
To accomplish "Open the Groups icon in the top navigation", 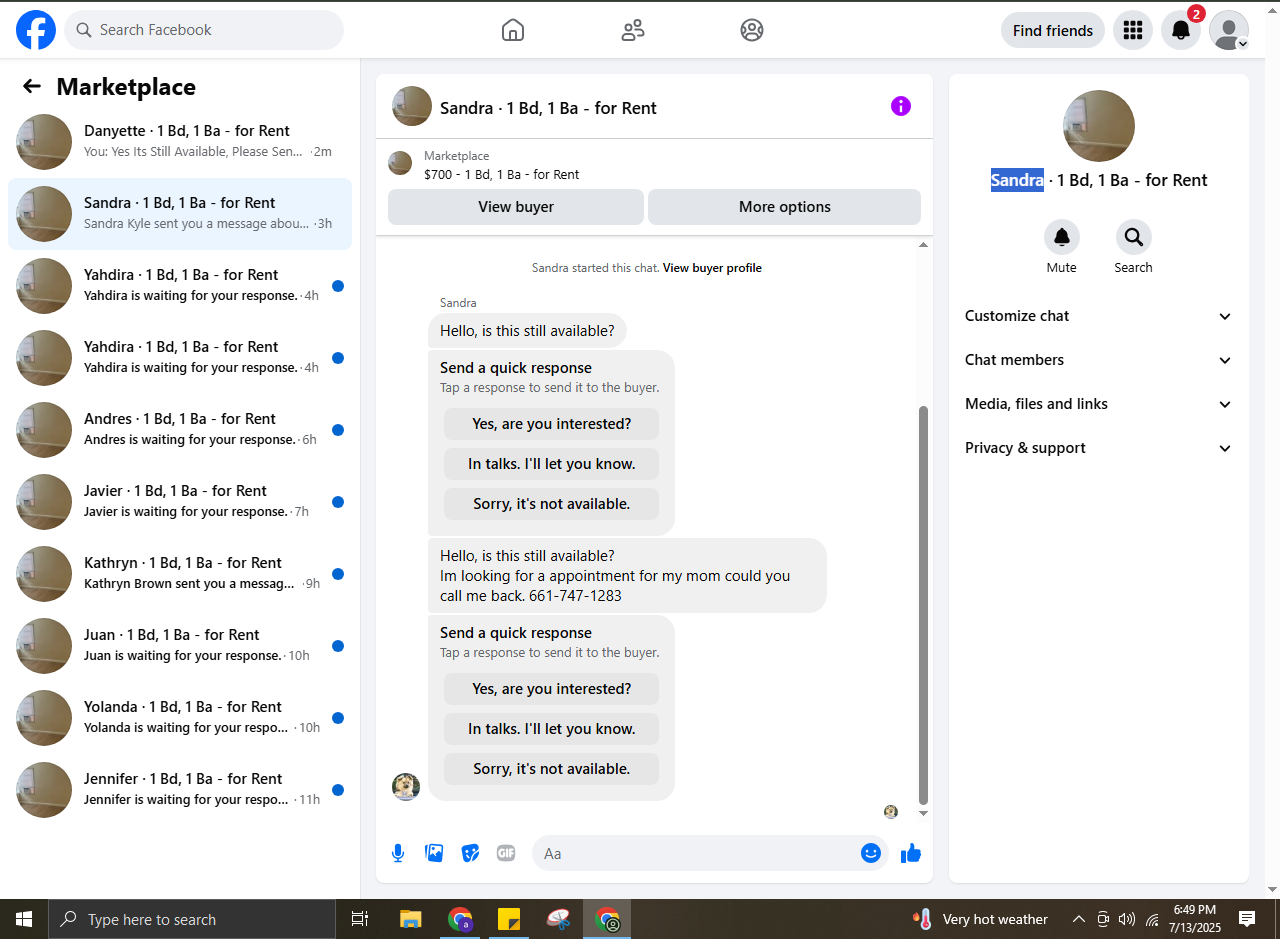I will click(x=752, y=30).
